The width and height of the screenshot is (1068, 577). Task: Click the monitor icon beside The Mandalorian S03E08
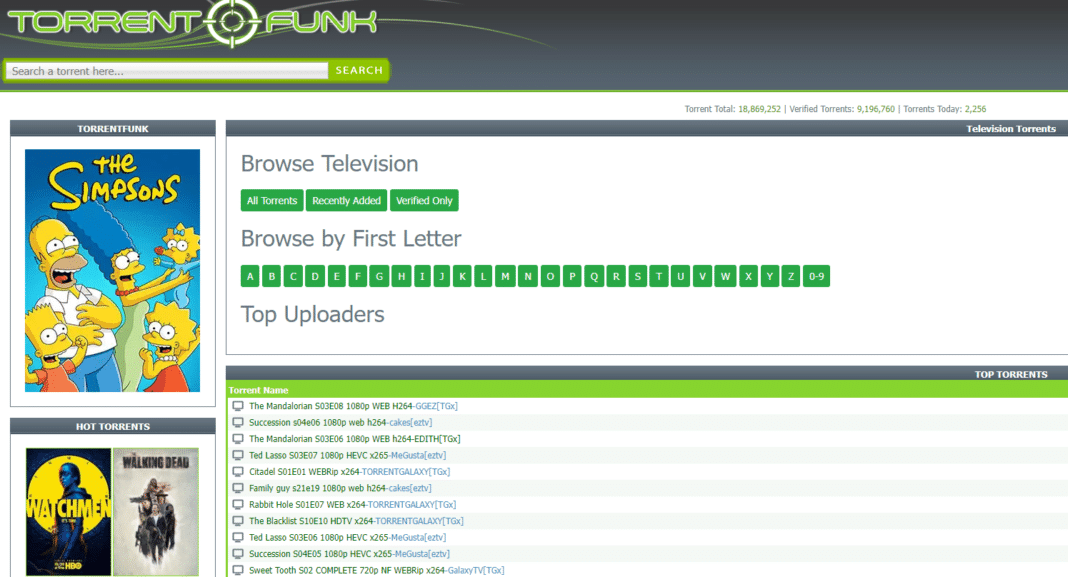tap(237, 405)
